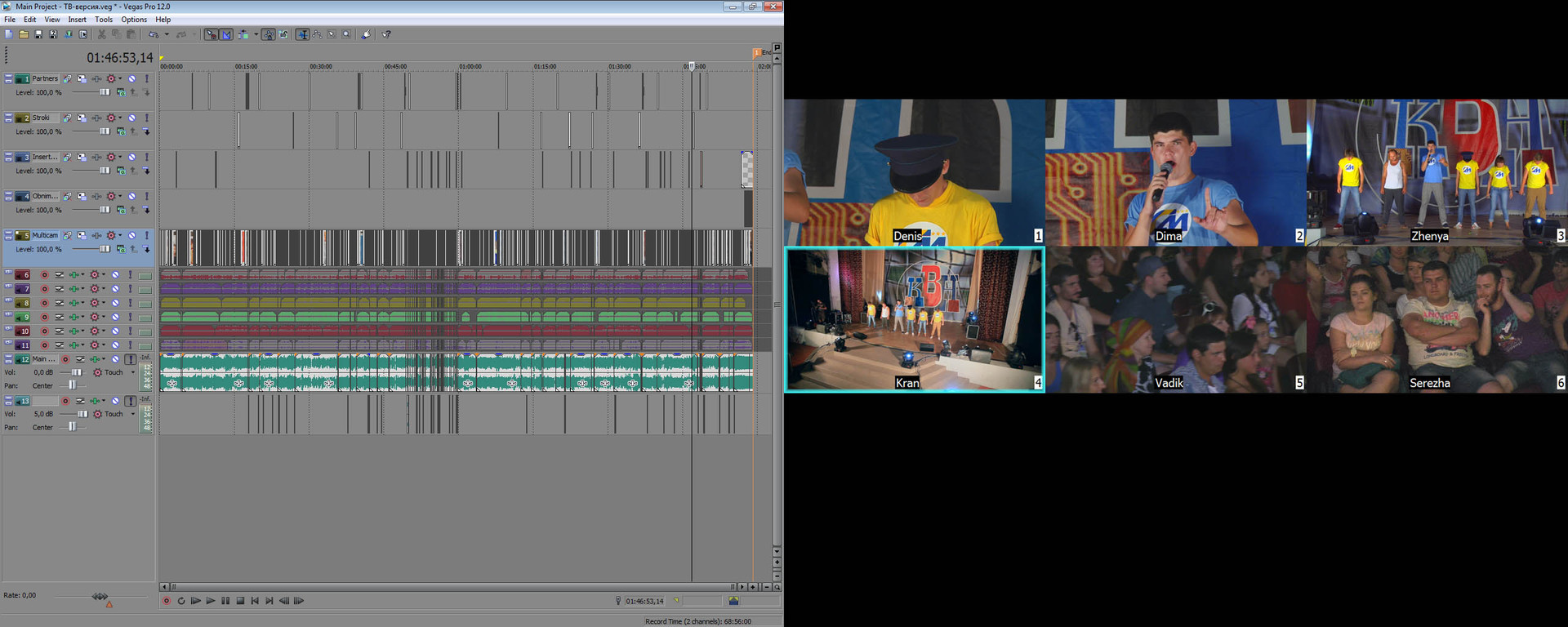Open the Tools menu
Viewport: 1568px width, 627px height.
pyautogui.click(x=104, y=20)
